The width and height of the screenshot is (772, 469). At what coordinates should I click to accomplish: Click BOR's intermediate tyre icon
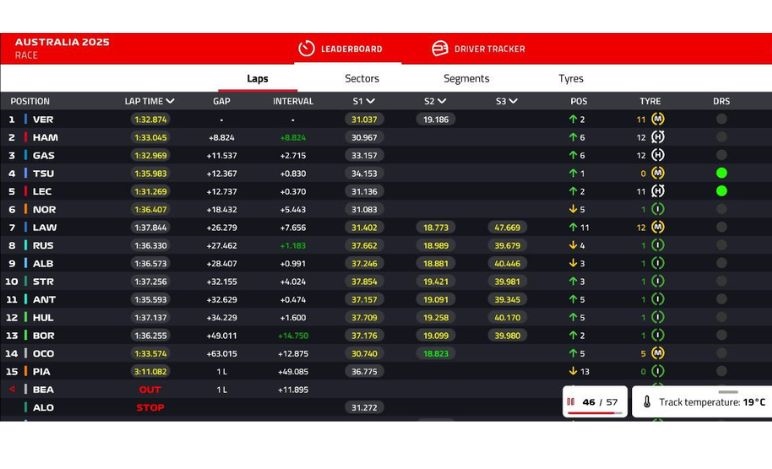pos(658,335)
